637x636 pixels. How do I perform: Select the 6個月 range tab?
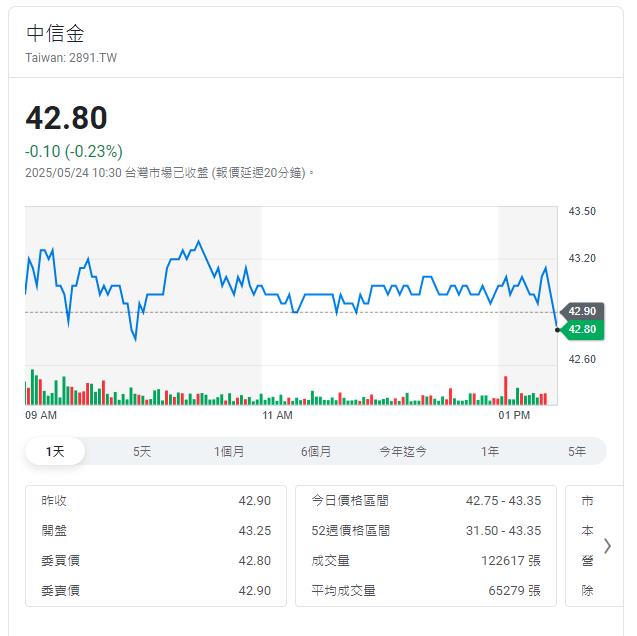tap(316, 451)
